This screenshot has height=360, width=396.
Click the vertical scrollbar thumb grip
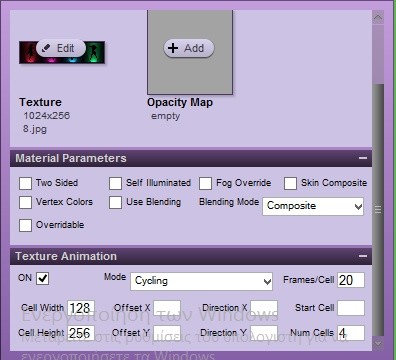(378, 210)
